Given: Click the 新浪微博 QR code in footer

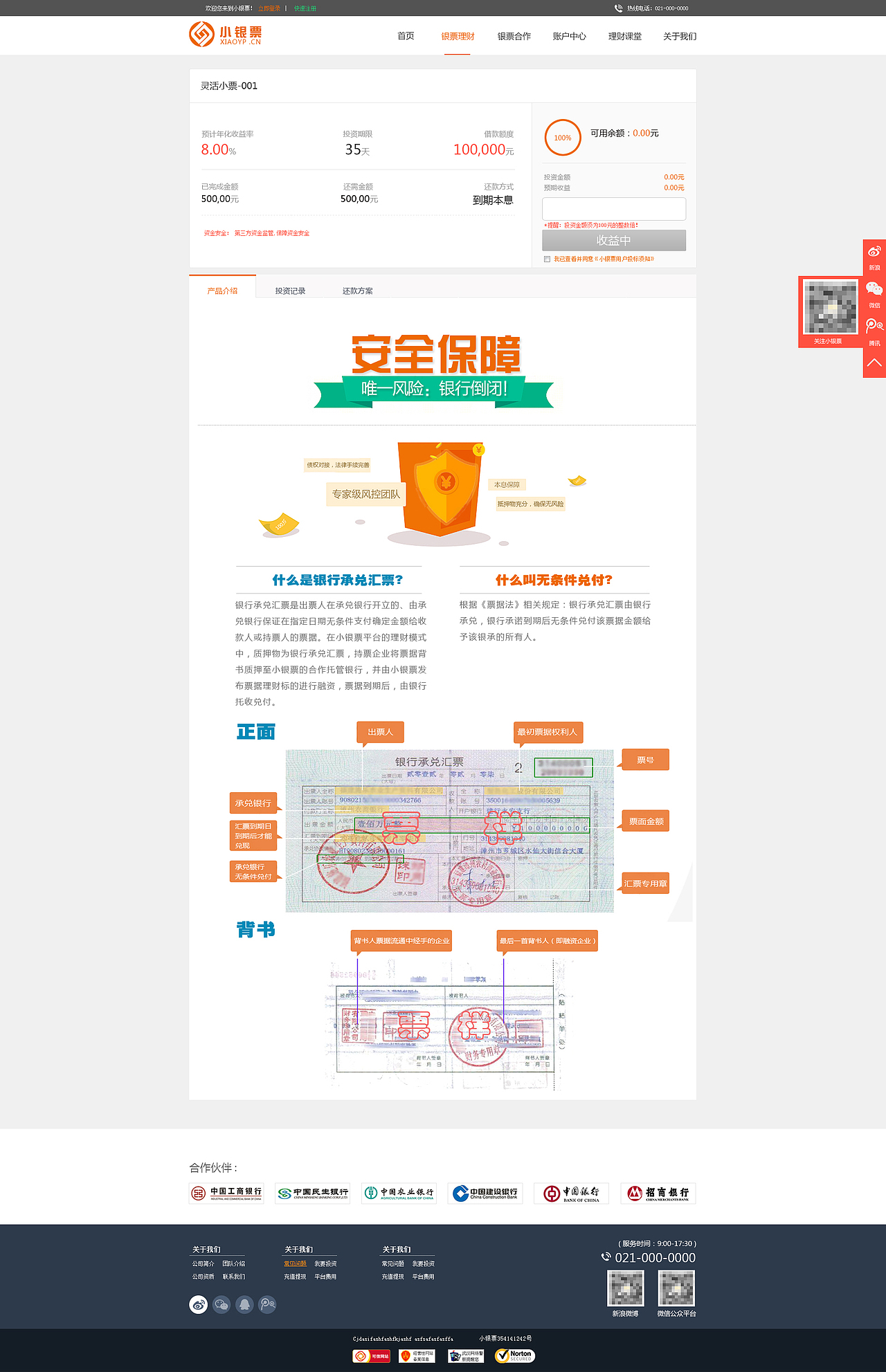Looking at the screenshot, I should (626, 1288).
